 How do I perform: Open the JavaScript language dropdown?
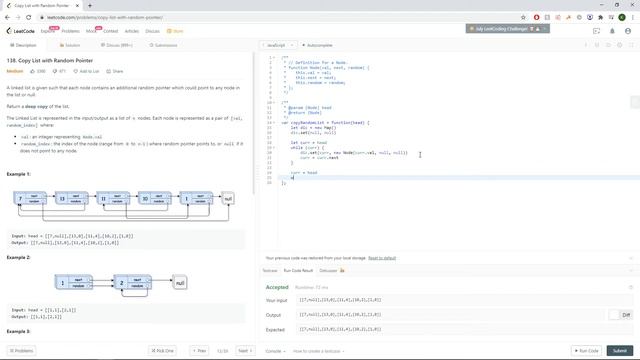tap(278, 45)
